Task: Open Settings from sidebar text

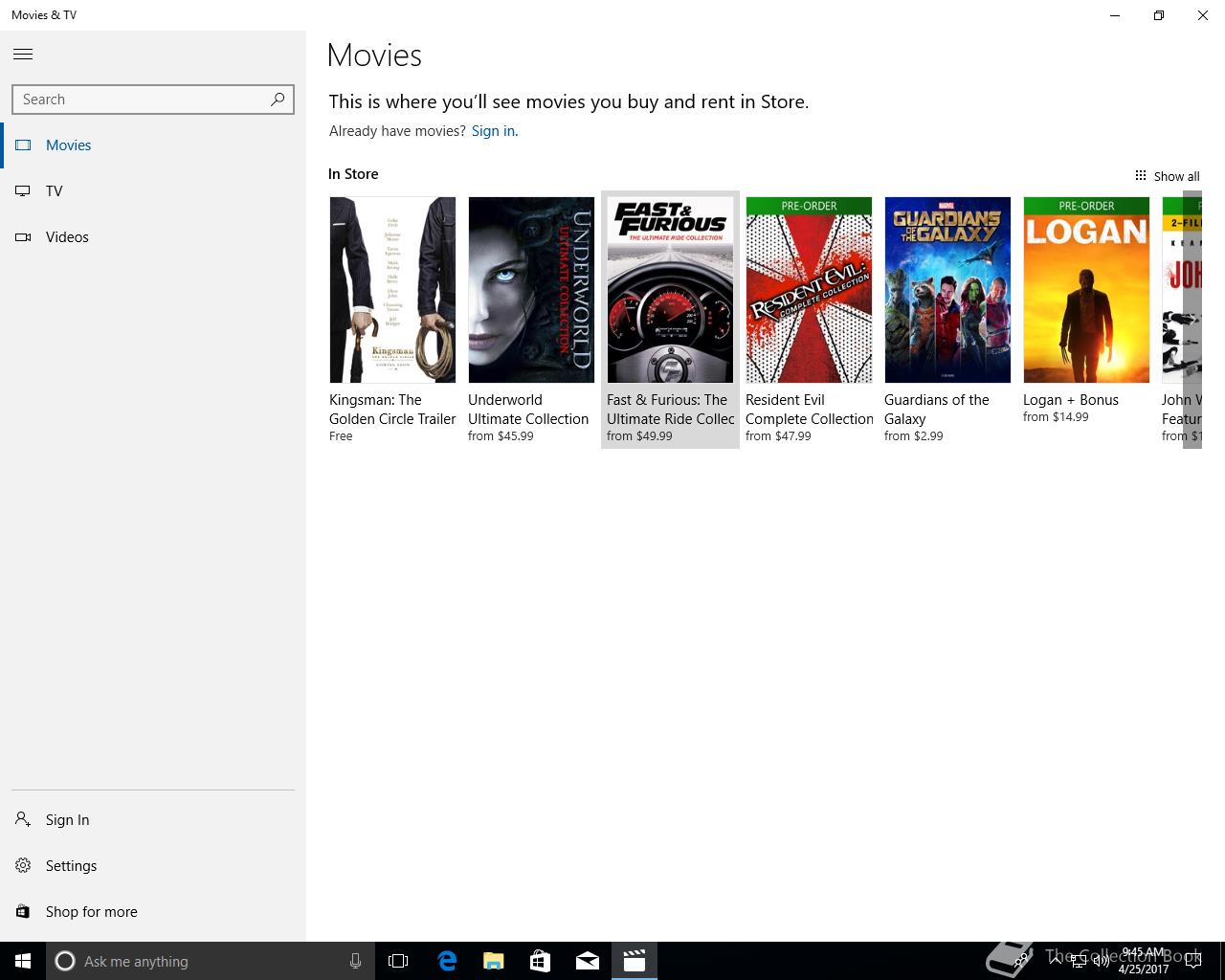Action: coord(71,866)
